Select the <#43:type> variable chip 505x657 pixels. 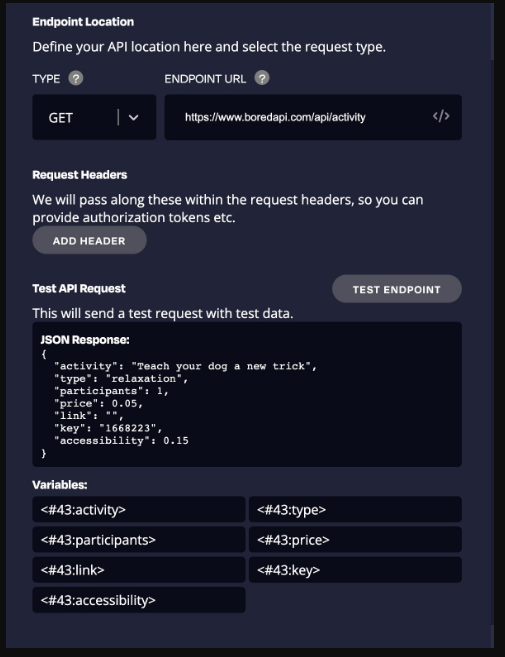355,510
